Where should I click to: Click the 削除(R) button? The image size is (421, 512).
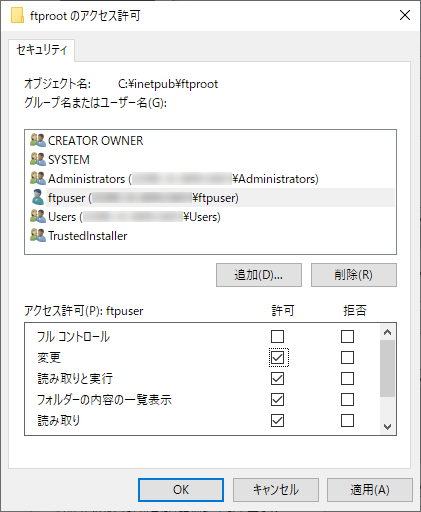click(x=354, y=275)
